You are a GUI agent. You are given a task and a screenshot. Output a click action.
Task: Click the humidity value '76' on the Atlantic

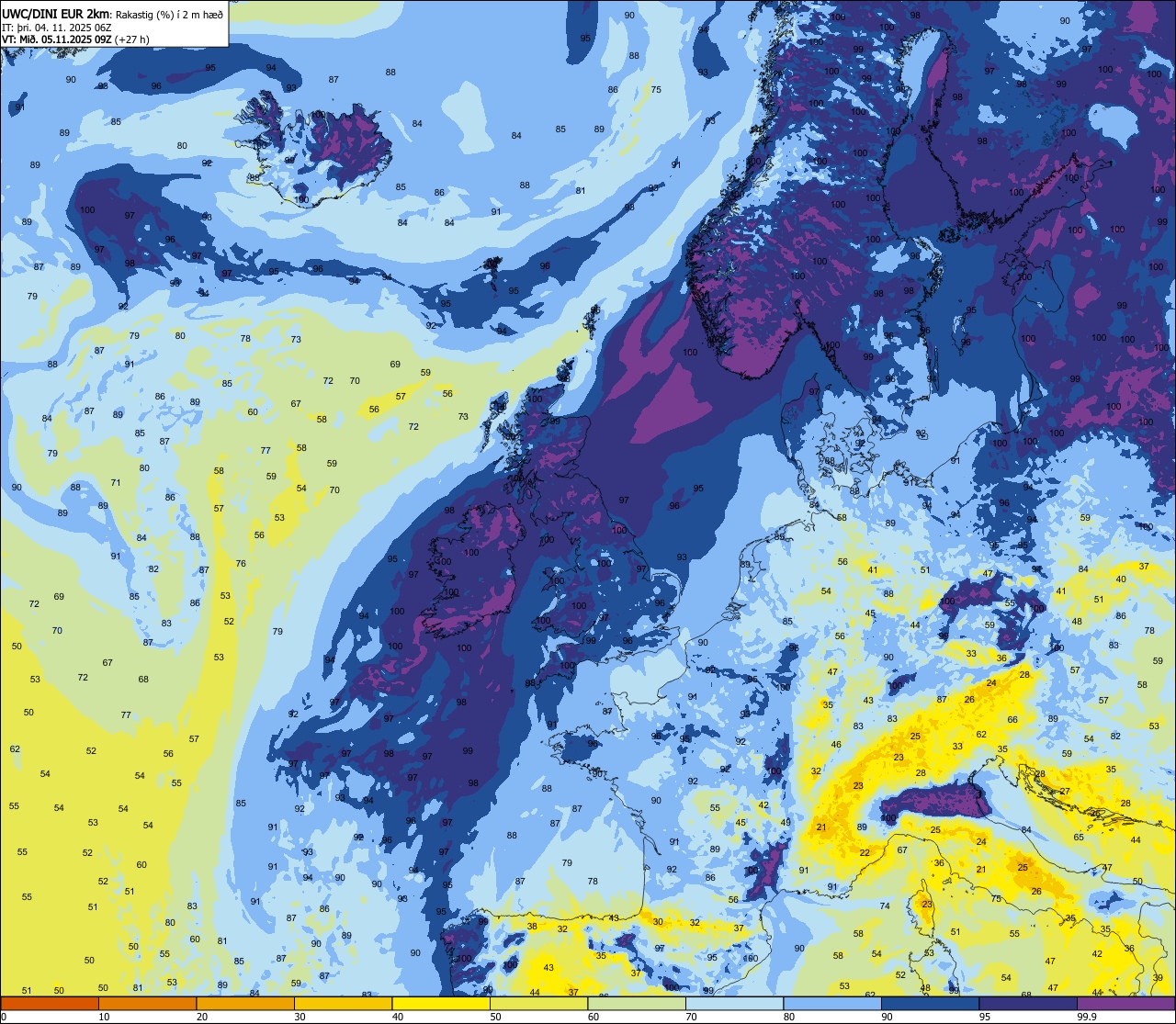pyautogui.click(x=241, y=564)
